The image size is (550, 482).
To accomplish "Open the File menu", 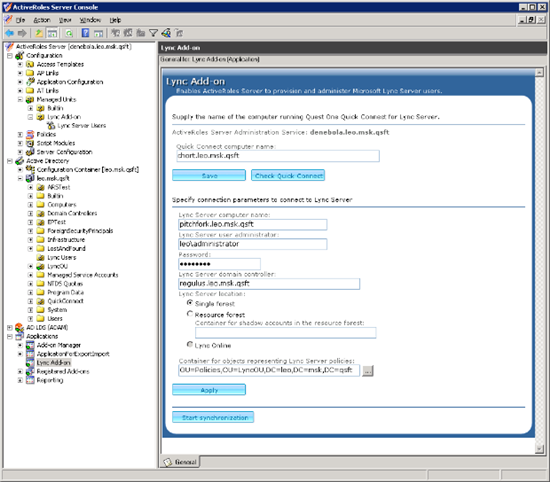I will (x=20, y=20).
